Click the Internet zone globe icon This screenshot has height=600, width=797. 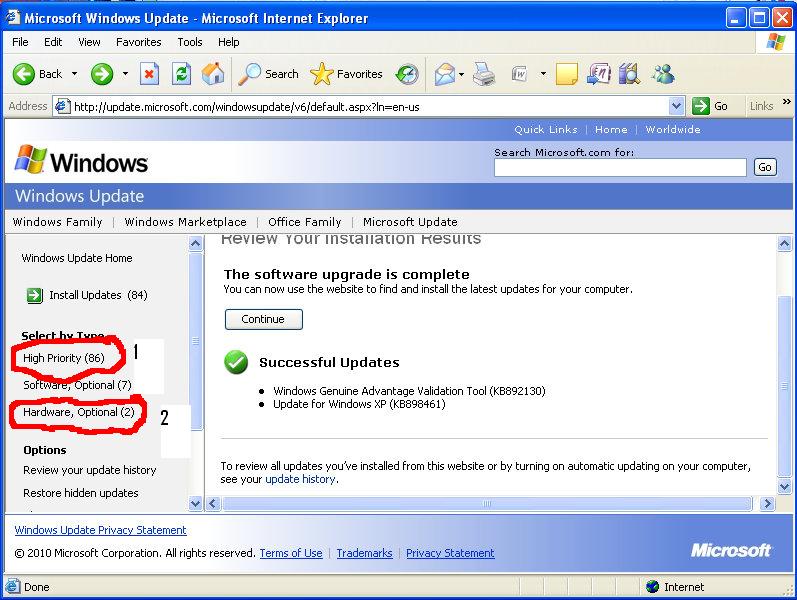point(652,587)
